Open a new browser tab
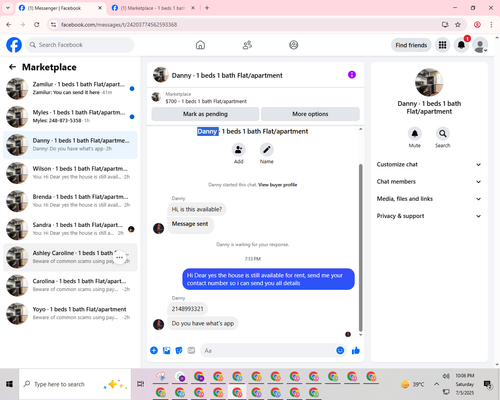The image size is (500, 400). pos(207,8)
